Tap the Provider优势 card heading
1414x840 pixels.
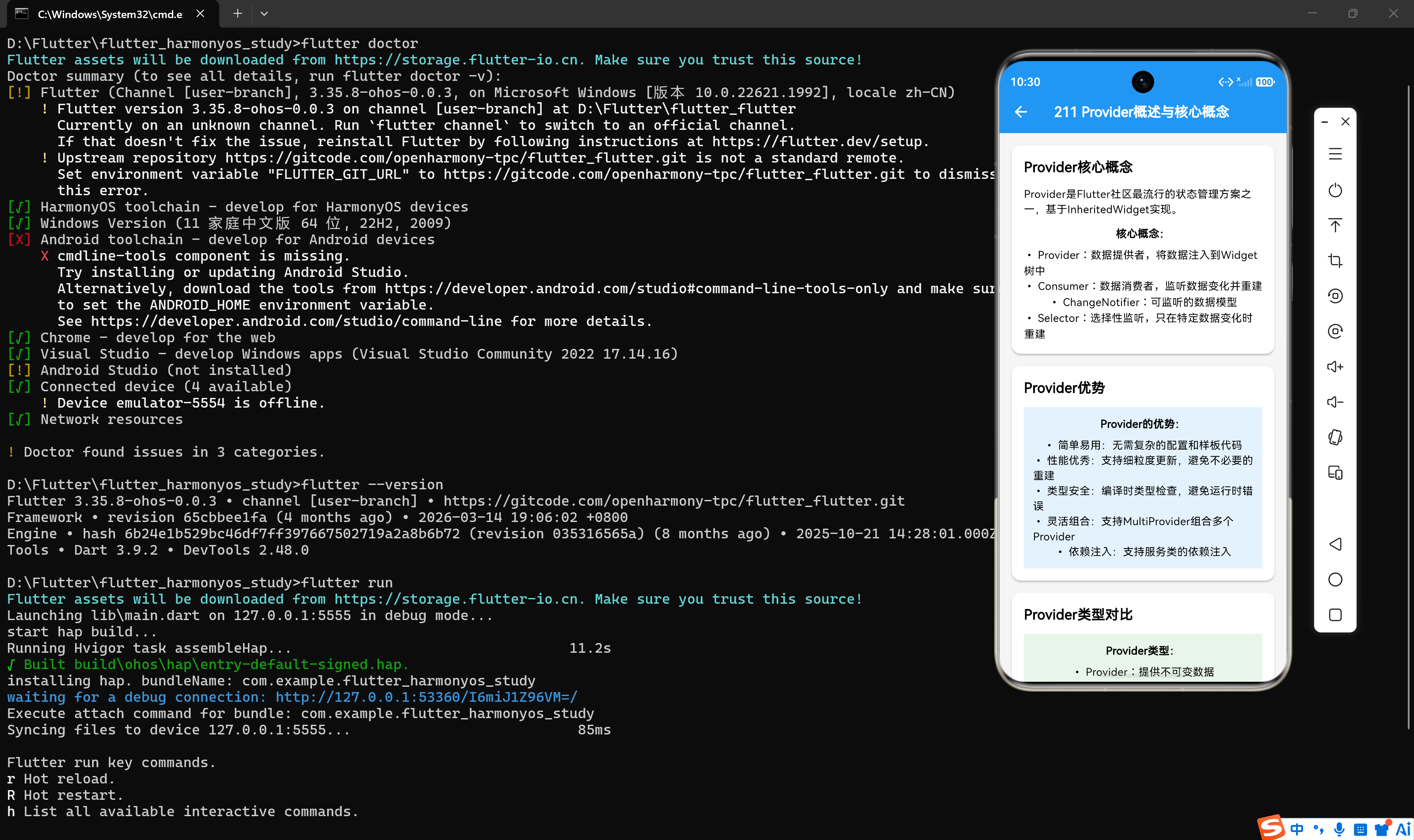tap(1064, 388)
